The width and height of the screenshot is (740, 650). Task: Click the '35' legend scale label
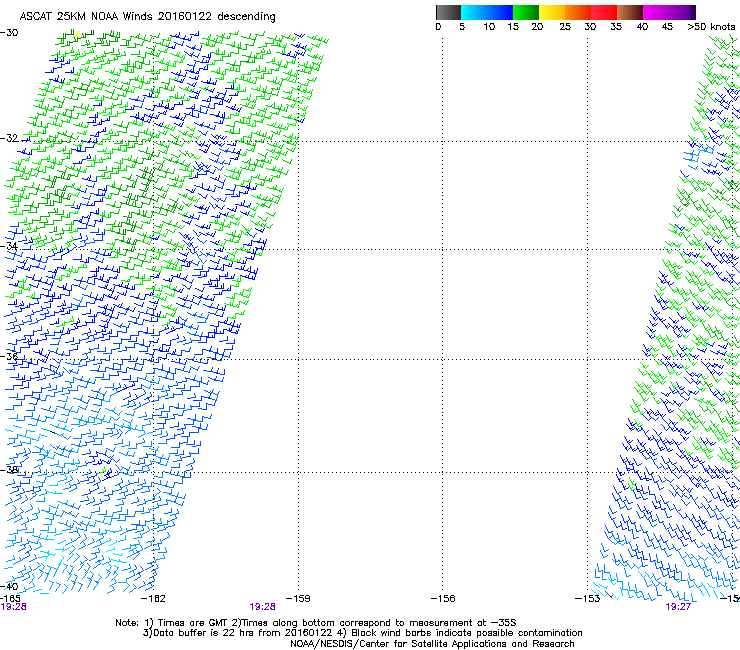pyautogui.click(x=615, y=27)
